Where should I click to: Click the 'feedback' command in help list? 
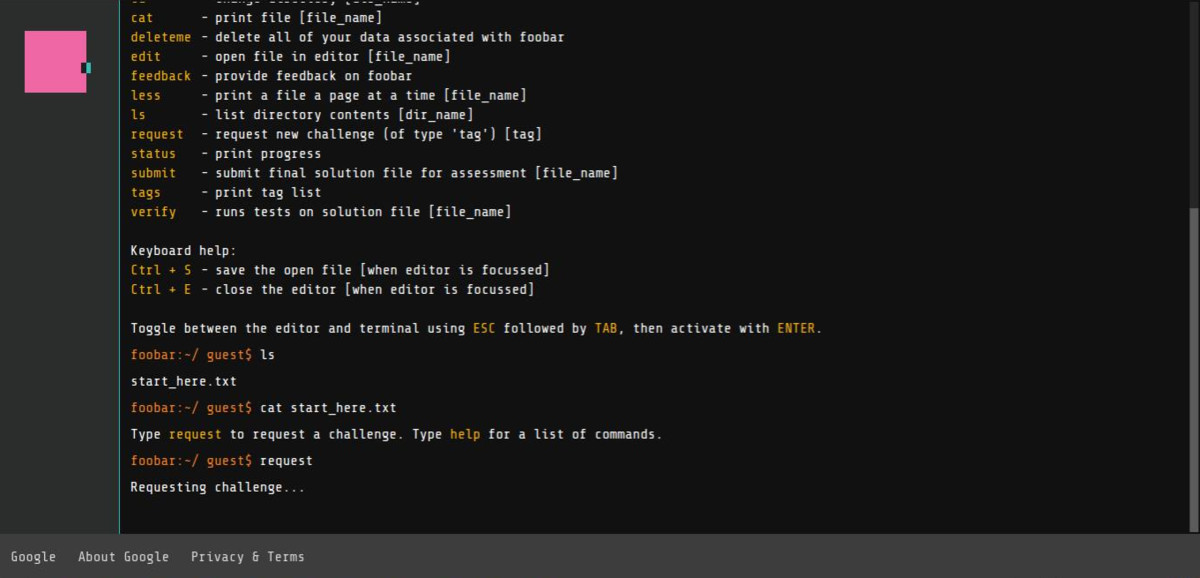[x=161, y=76]
